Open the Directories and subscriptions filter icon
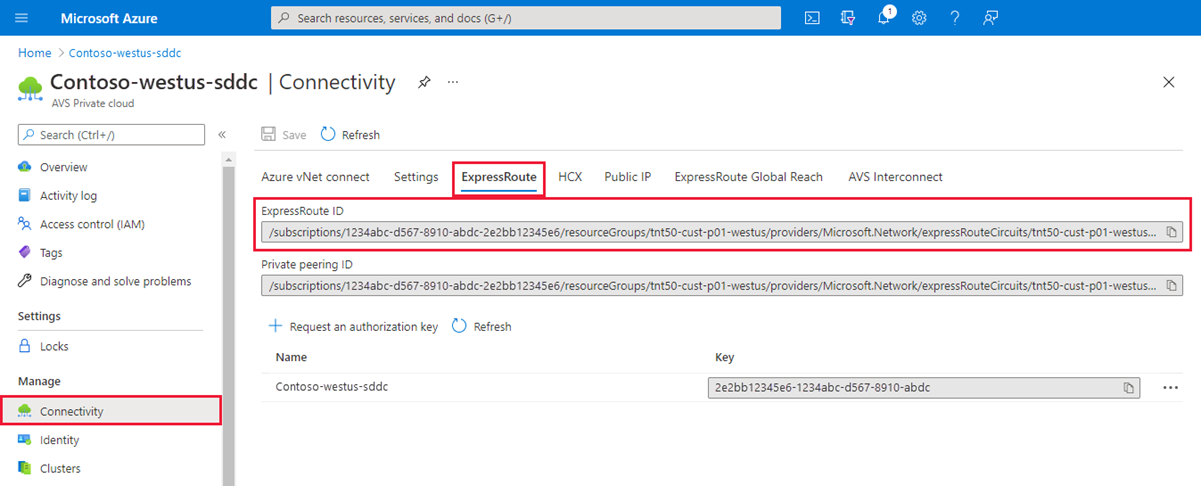 point(849,18)
